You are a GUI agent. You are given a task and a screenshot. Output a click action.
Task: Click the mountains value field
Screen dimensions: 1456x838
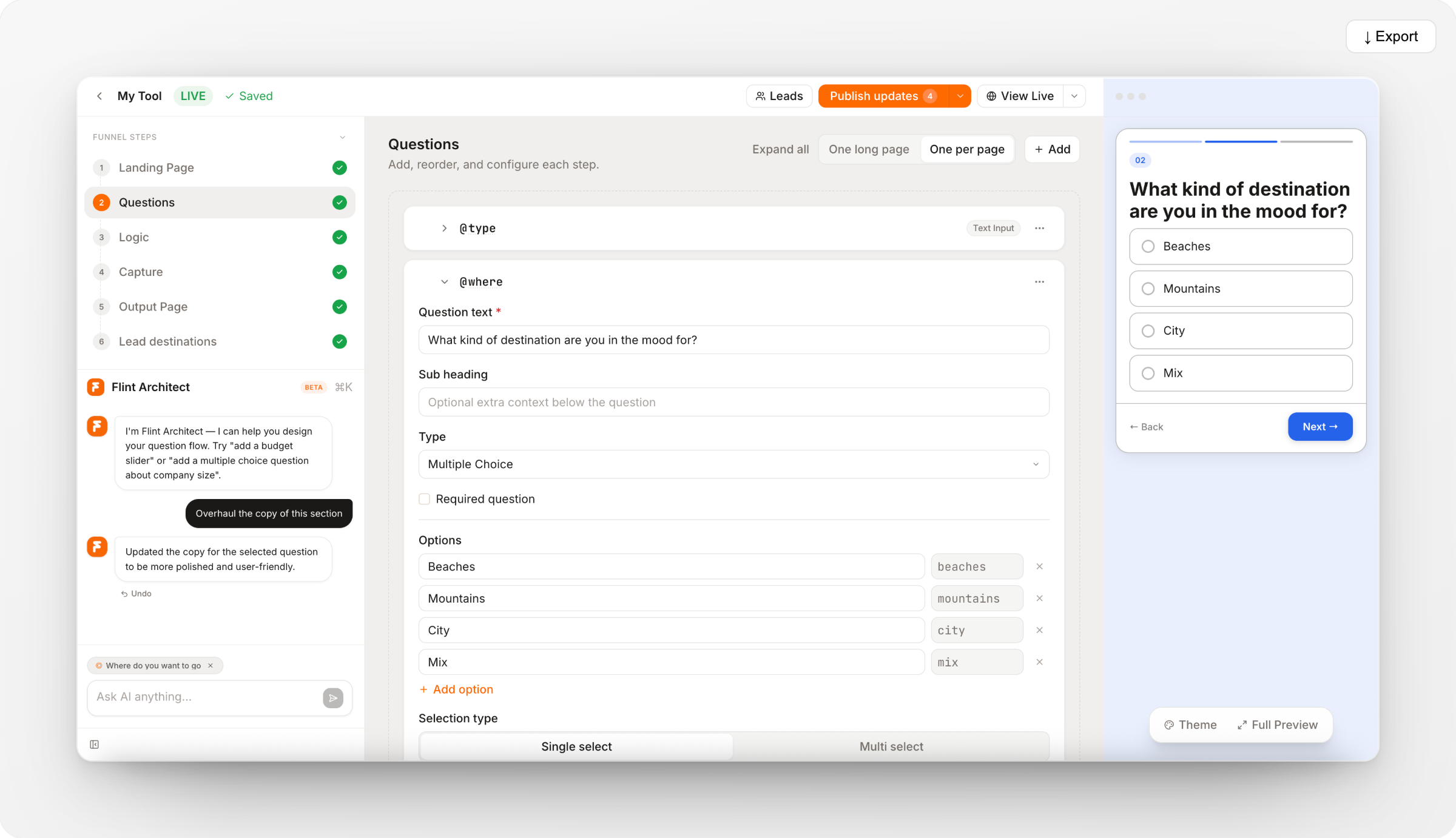(977, 598)
